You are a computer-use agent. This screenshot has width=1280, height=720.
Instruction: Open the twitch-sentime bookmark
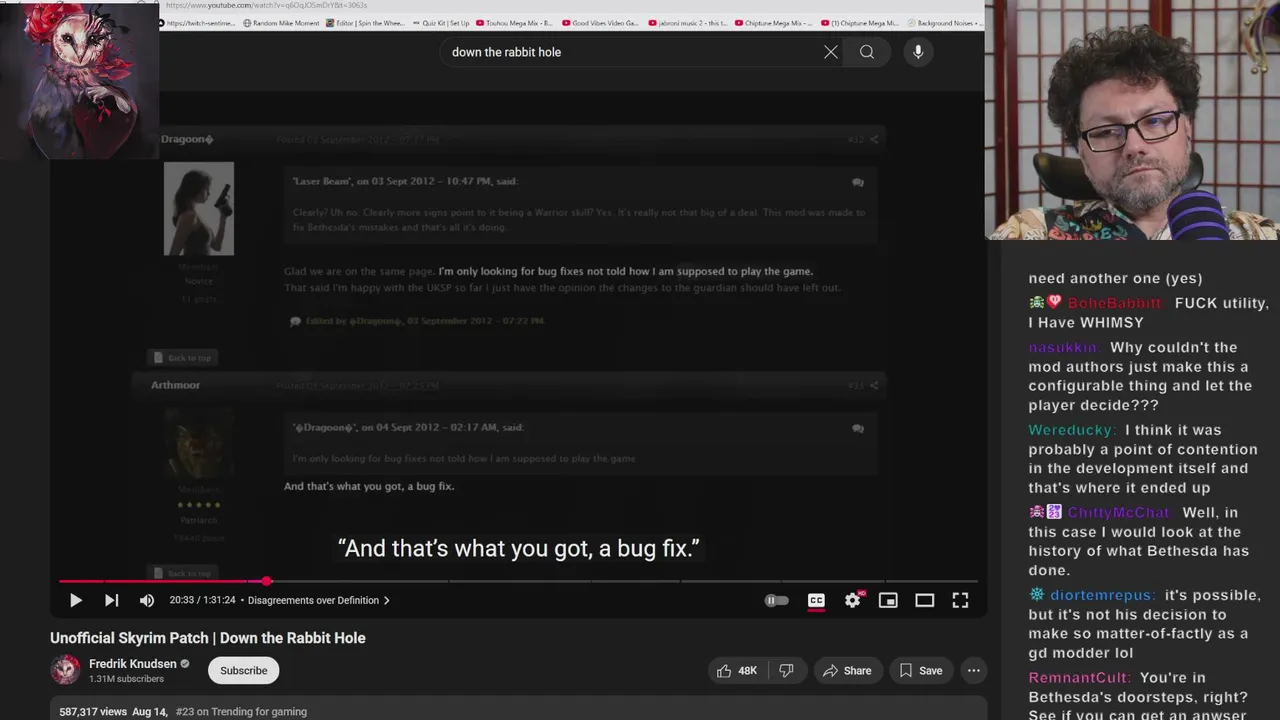click(196, 23)
